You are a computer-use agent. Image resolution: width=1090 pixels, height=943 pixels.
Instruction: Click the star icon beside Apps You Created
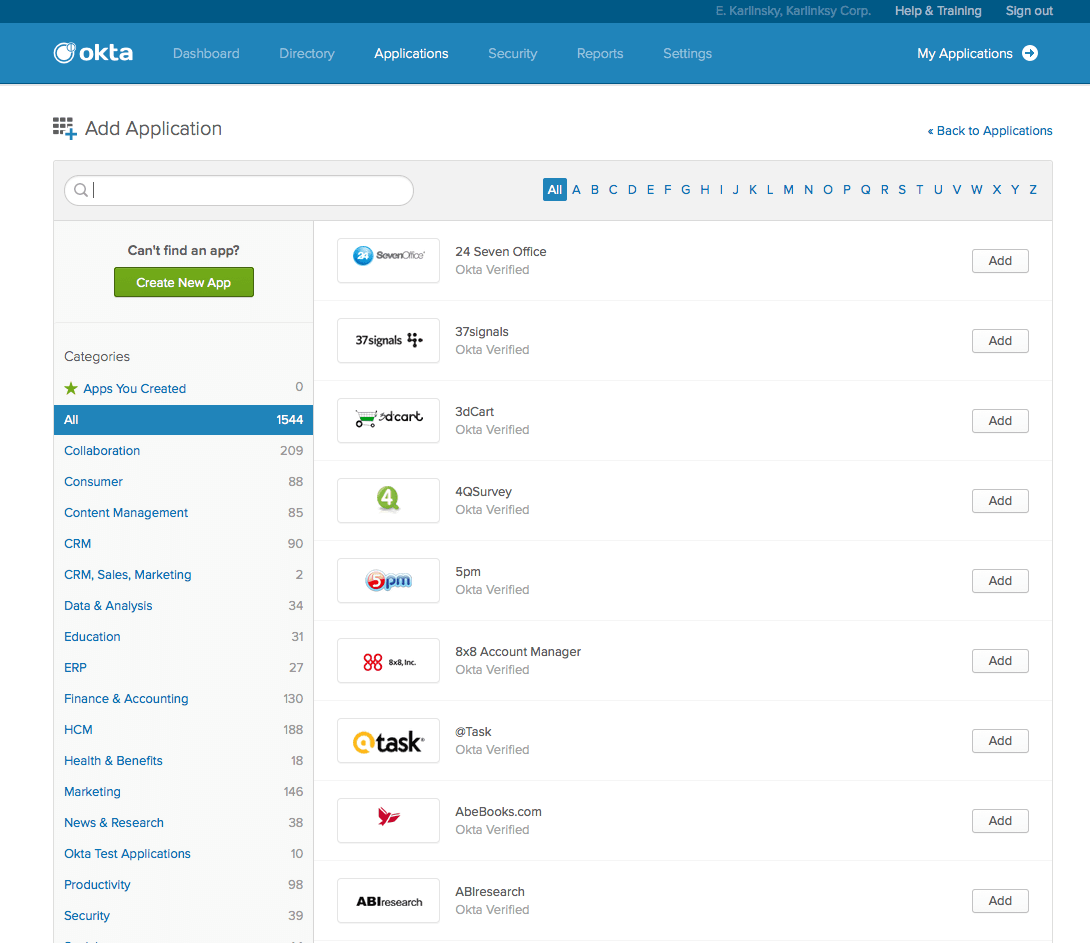click(x=71, y=388)
